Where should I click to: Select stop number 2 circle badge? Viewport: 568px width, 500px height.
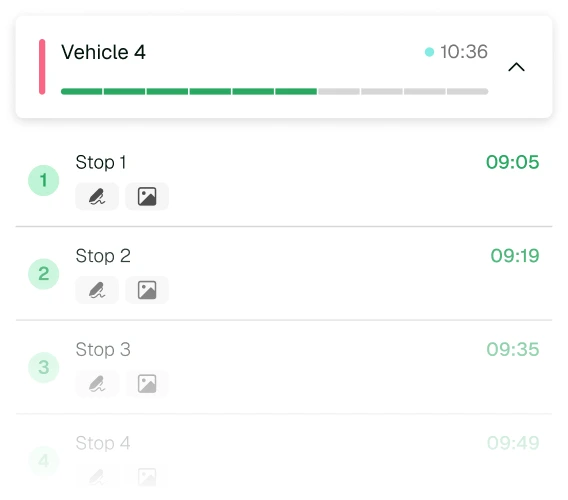[x=43, y=274]
